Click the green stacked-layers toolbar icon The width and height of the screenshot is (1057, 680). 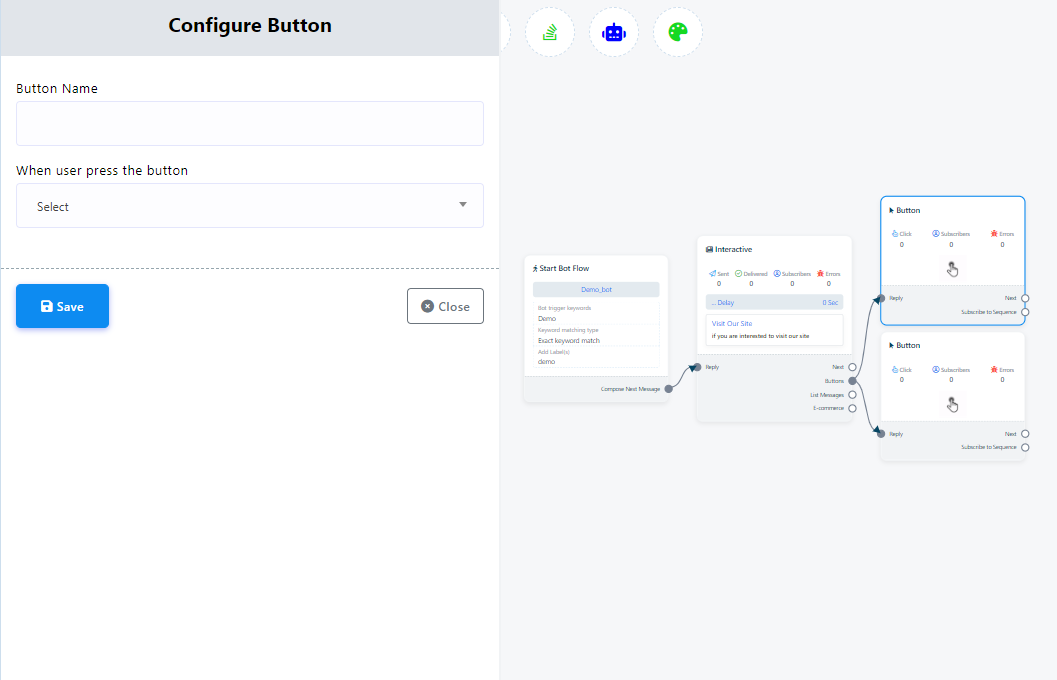point(549,32)
